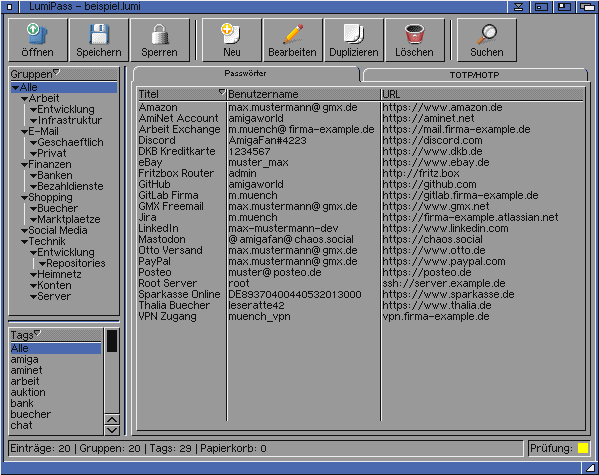The width and height of the screenshot is (599, 475).
Task: Collapse the Finanzen group arrow
Action: pos(24,165)
